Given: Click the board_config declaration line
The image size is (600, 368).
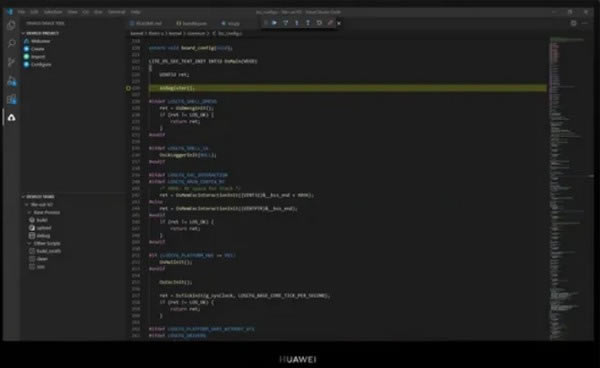Looking at the screenshot, I should [191, 48].
